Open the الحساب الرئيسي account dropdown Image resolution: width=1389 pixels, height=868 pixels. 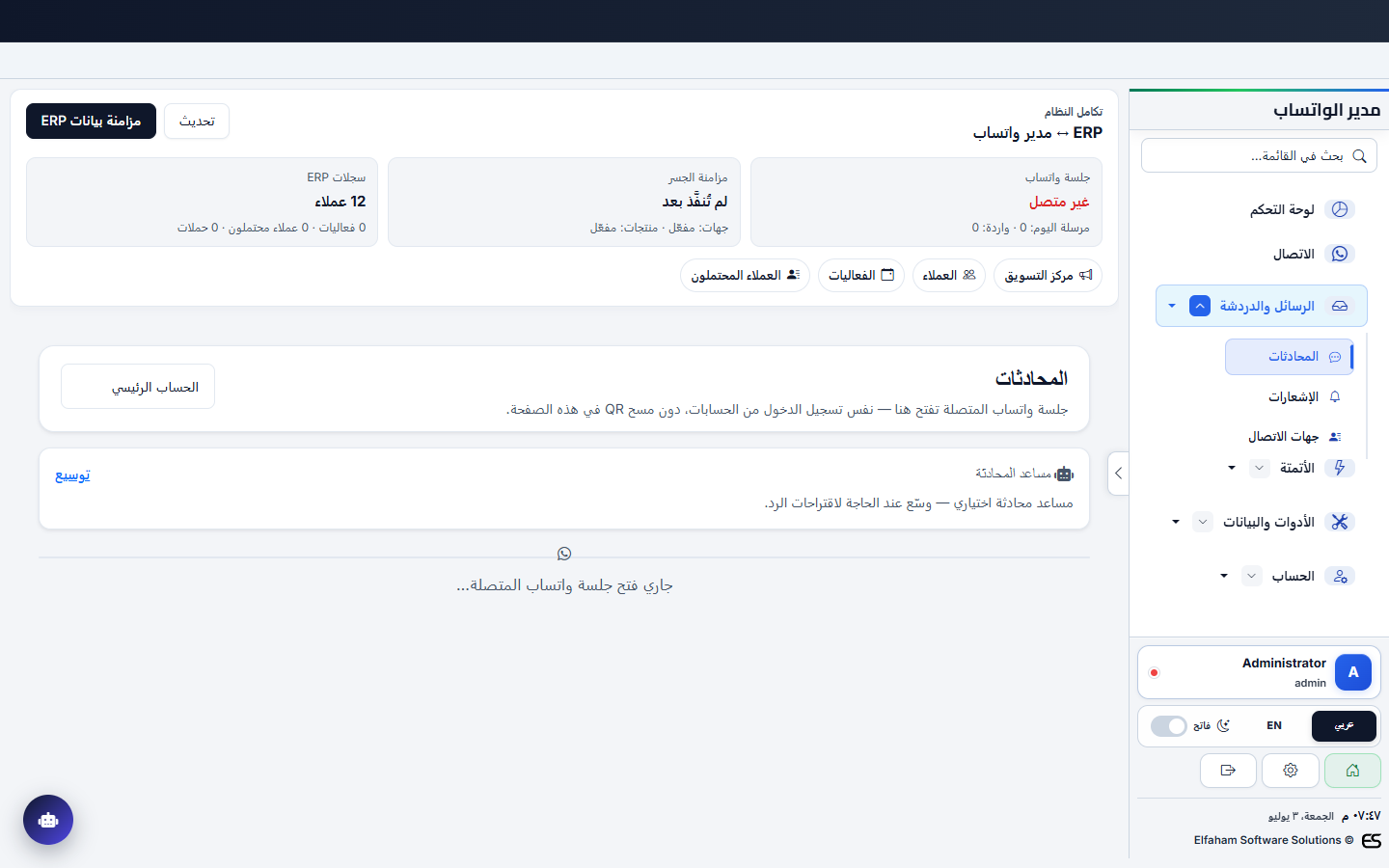pos(138,387)
